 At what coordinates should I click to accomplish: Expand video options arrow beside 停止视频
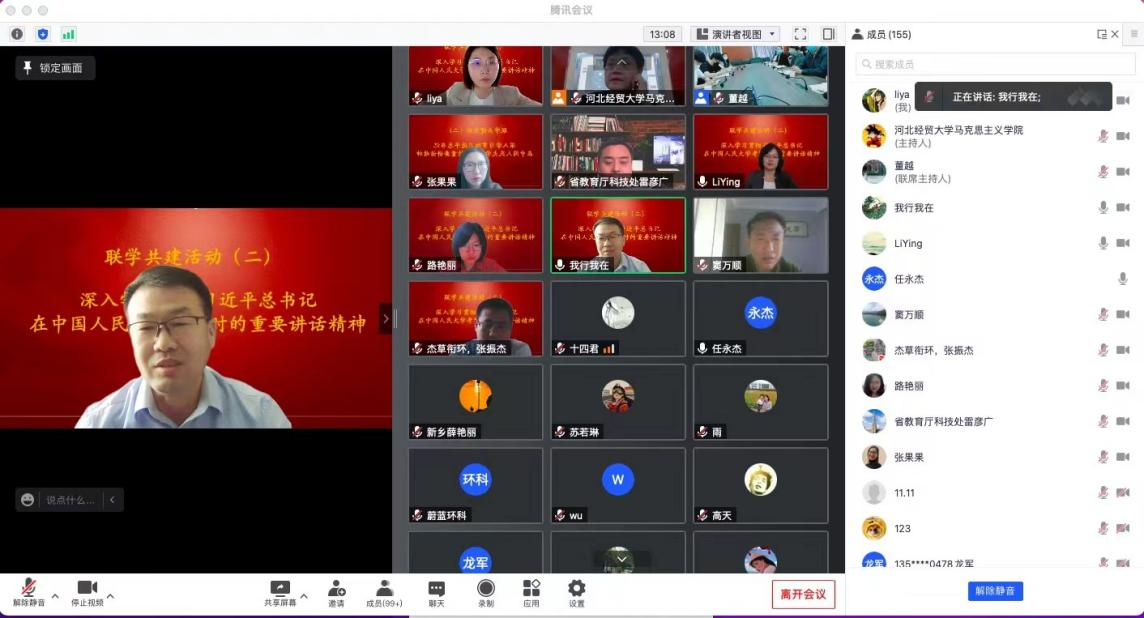coord(110,596)
